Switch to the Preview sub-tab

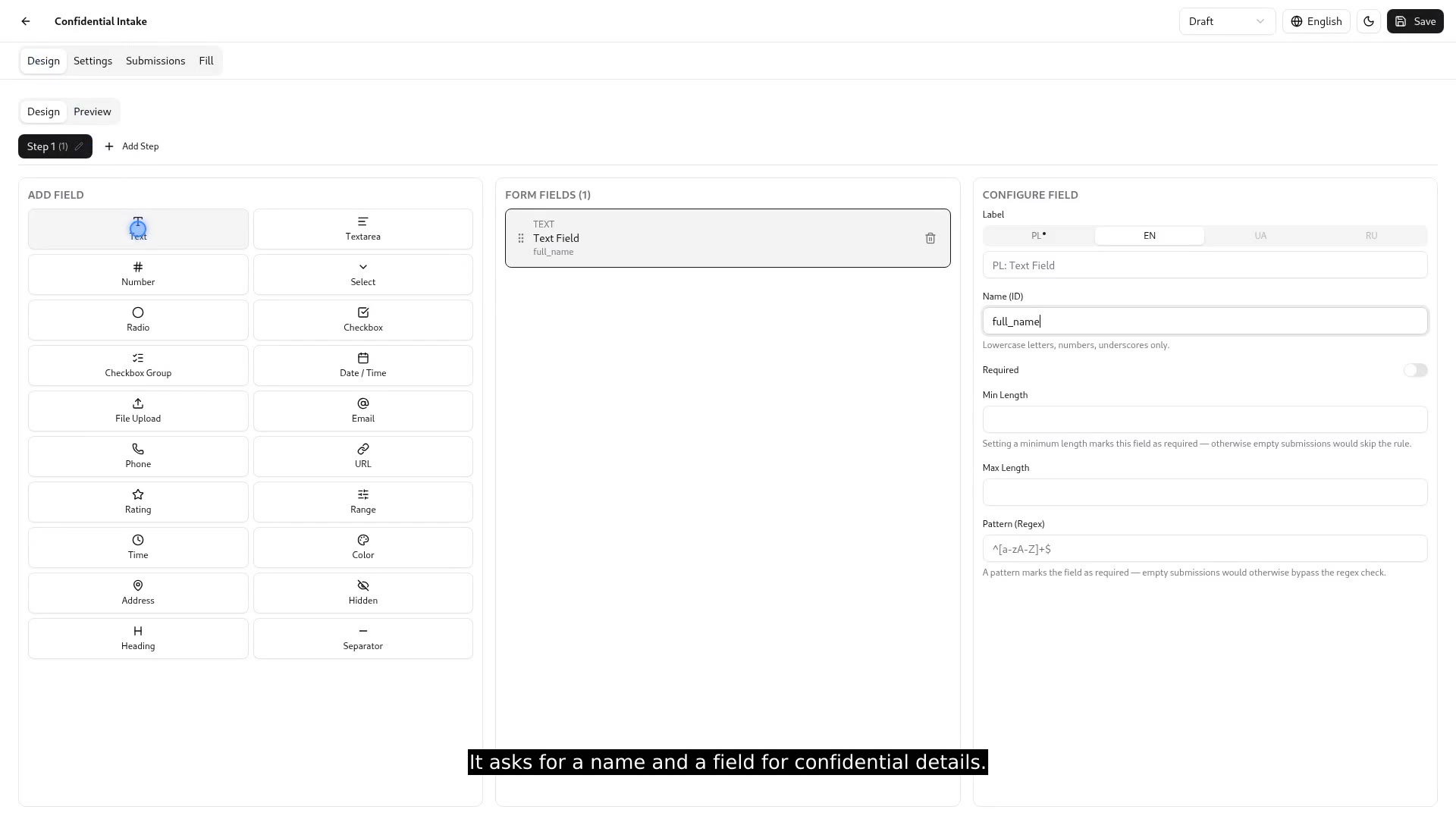point(93,111)
